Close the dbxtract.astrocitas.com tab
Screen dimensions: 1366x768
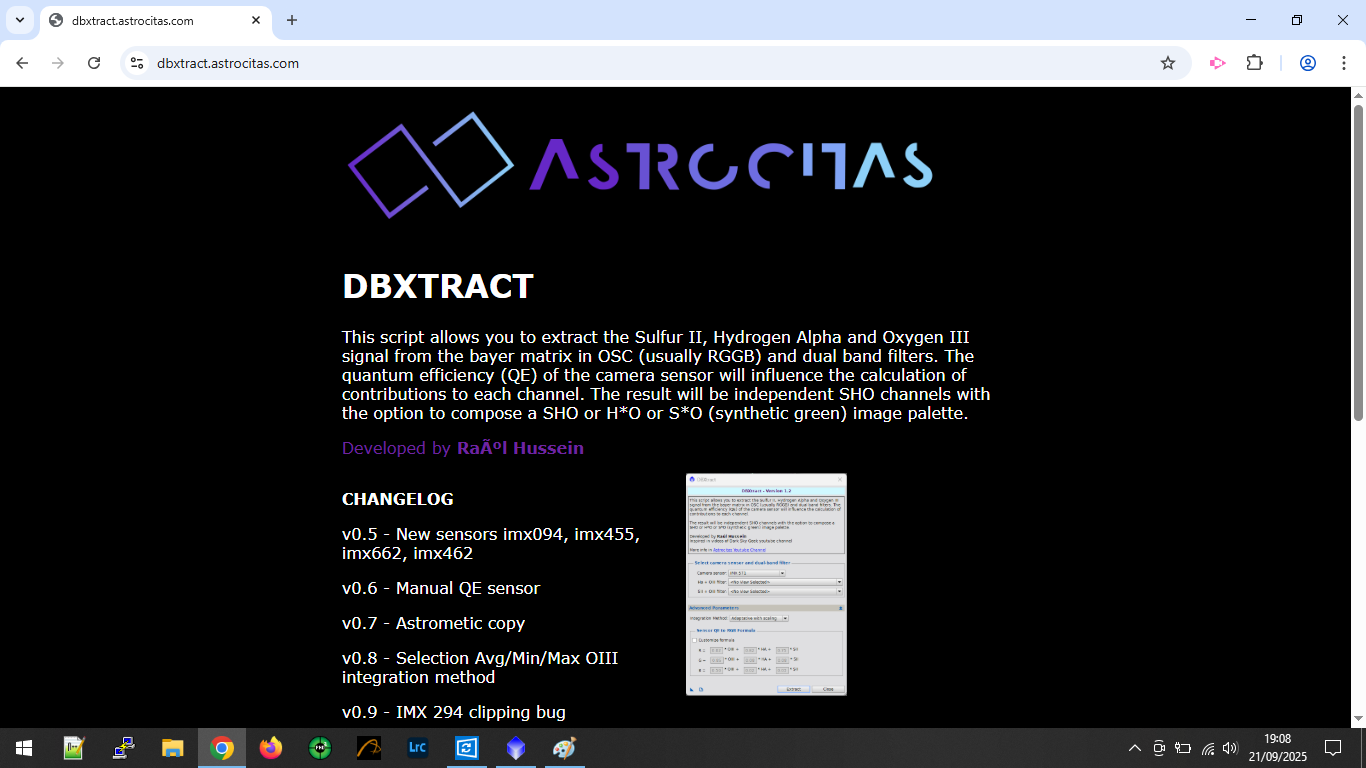256,20
